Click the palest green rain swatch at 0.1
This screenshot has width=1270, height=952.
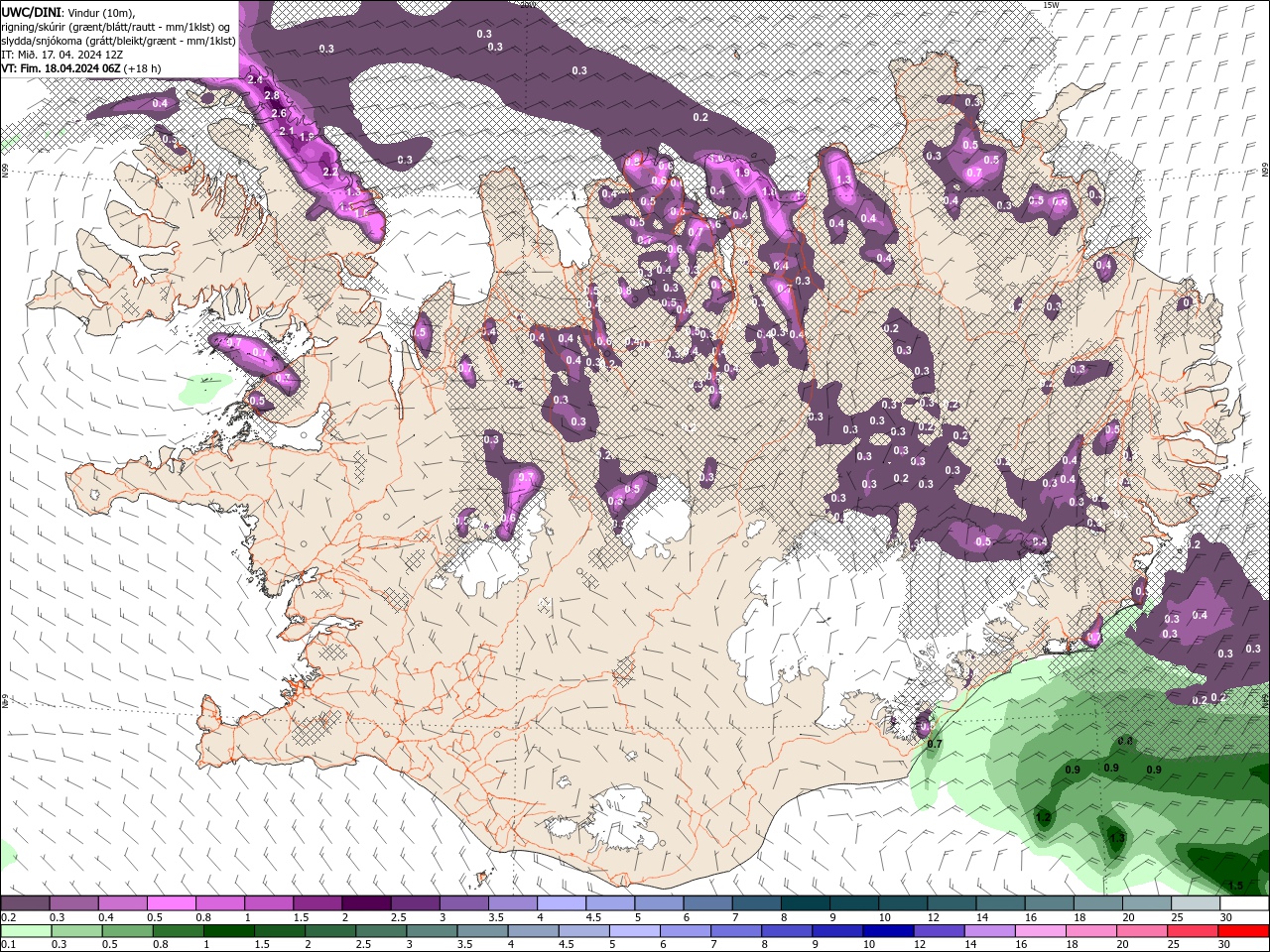tap(25, 930)
